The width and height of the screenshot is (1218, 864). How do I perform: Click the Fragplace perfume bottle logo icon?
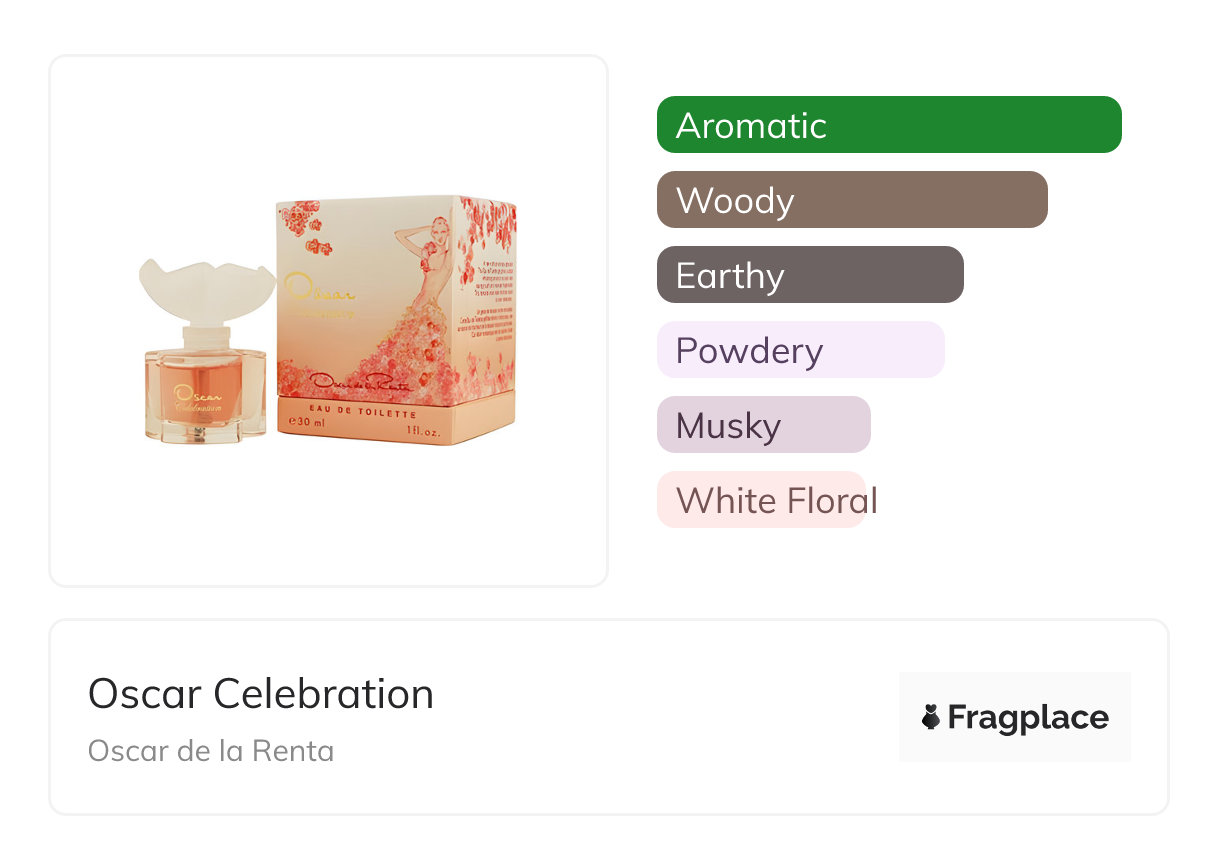point(931,717)
